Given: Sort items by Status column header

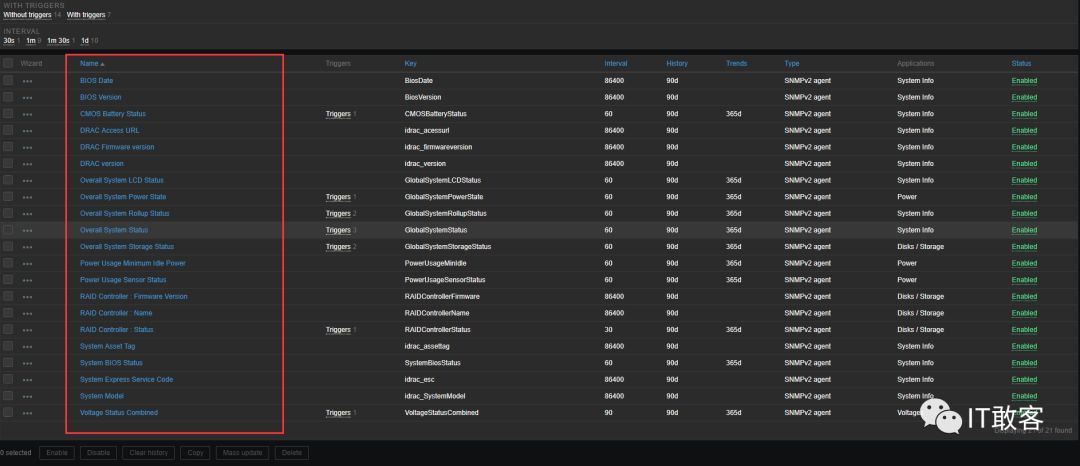Looking at the screenshot, I should [x=1021, y=63].
